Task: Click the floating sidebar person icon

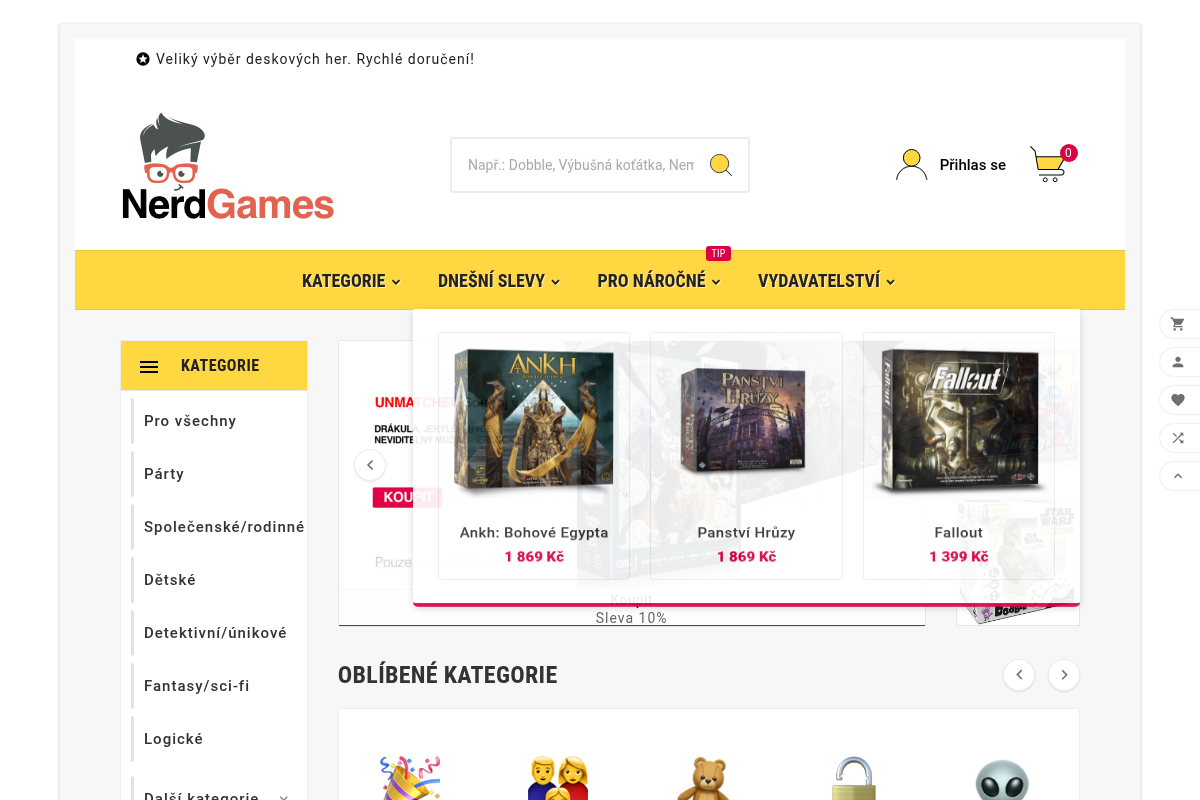Action: coord(1178,362)
